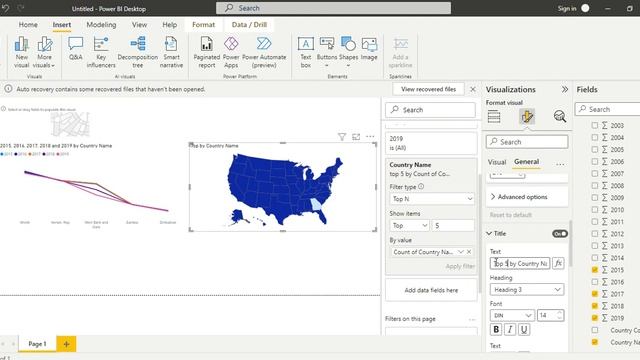Viewport: 640px width, 360px height.
Task: Insert an Image element
Action: coord(369,49)
